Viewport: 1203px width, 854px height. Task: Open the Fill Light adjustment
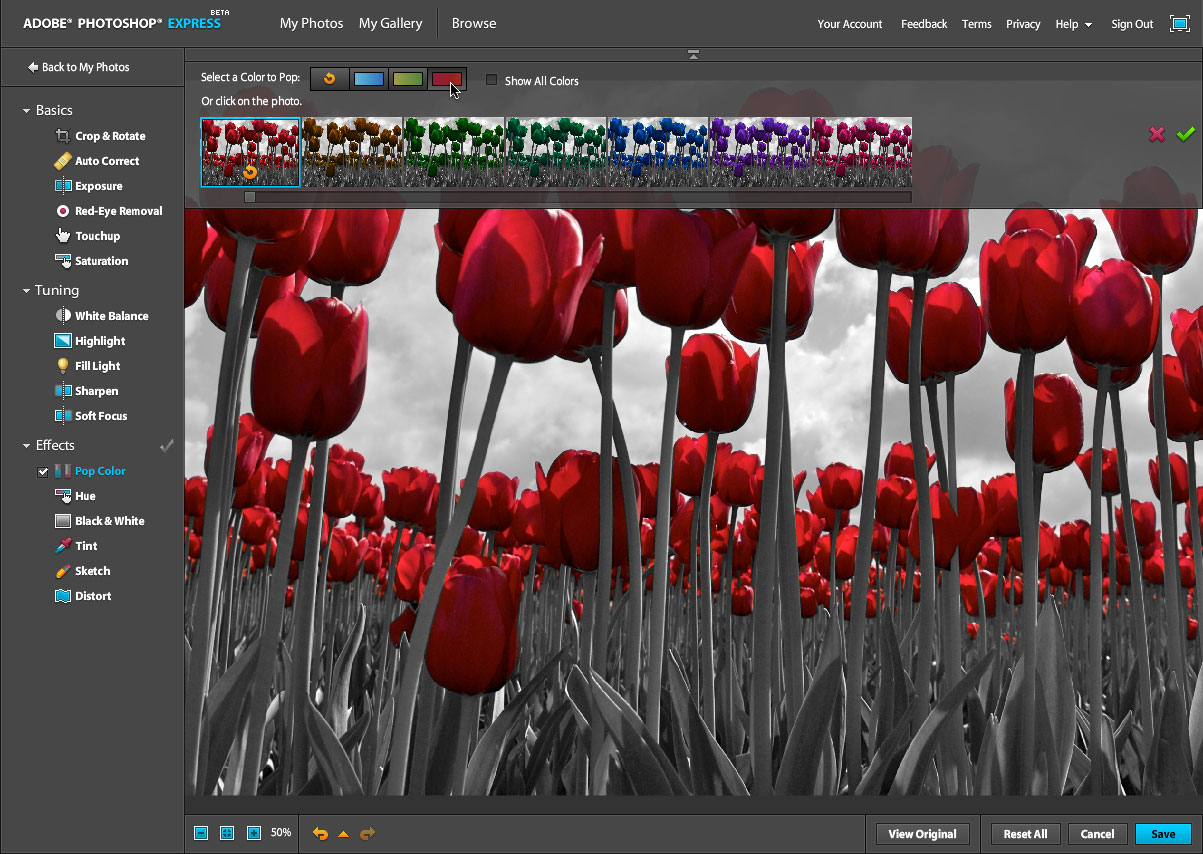(97, 366)
